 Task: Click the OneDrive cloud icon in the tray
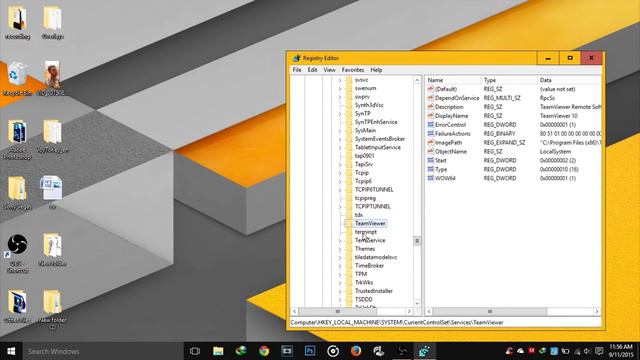[520, 351]
